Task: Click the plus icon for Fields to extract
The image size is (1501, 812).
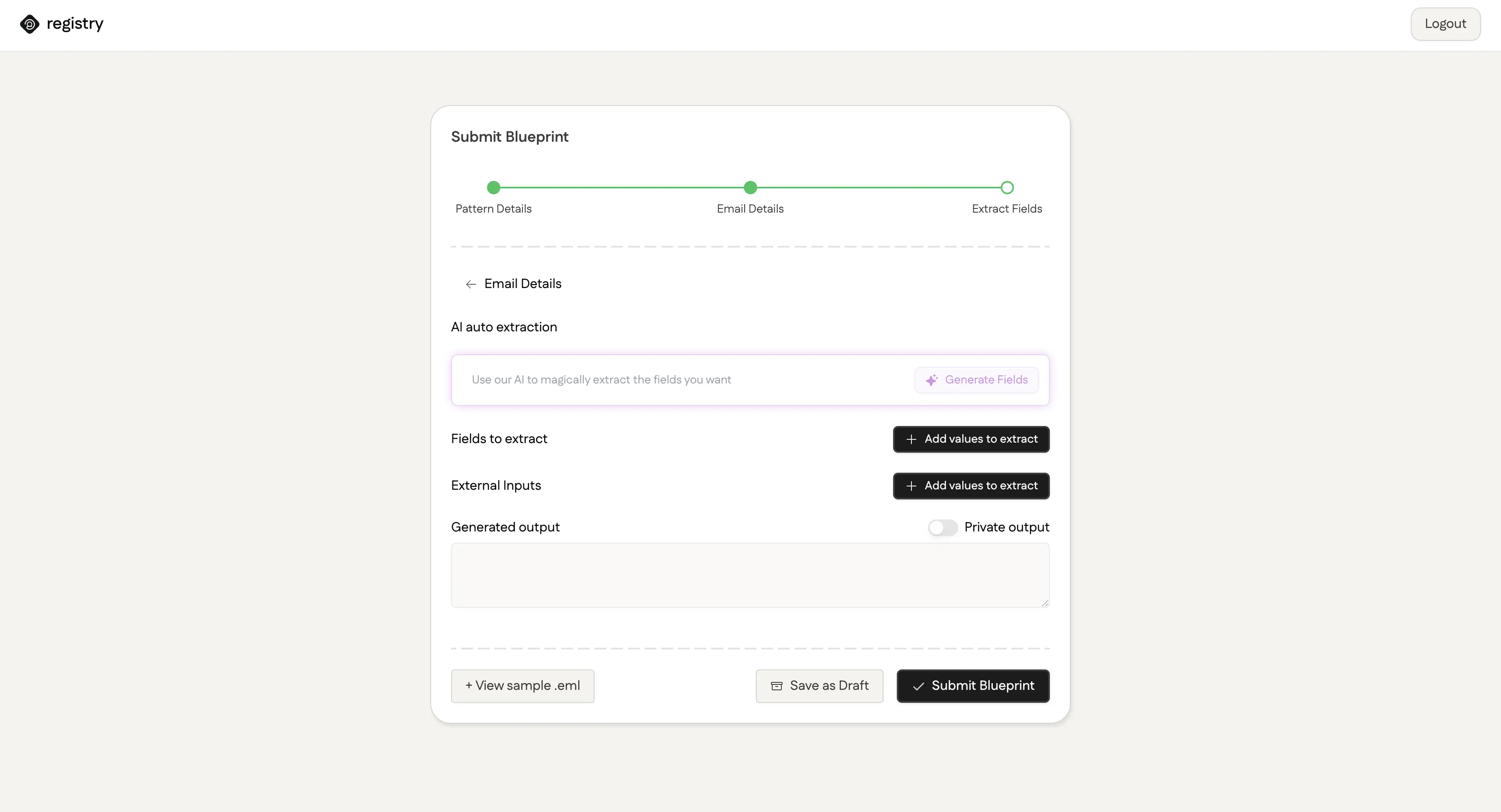Action: (911, 439)
